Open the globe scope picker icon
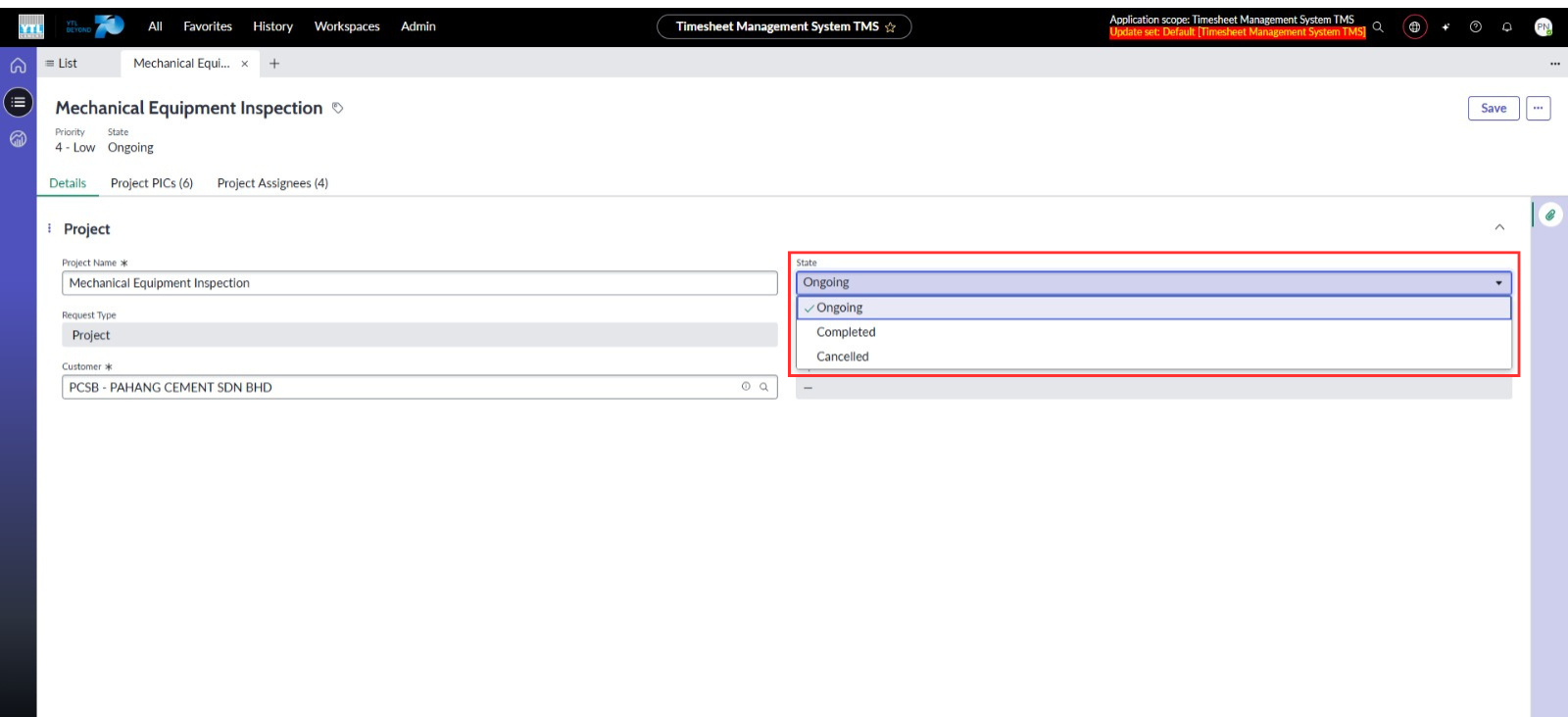This screenshot has height=717, width=1568. pyautogui.click(x=1414, y=27)
